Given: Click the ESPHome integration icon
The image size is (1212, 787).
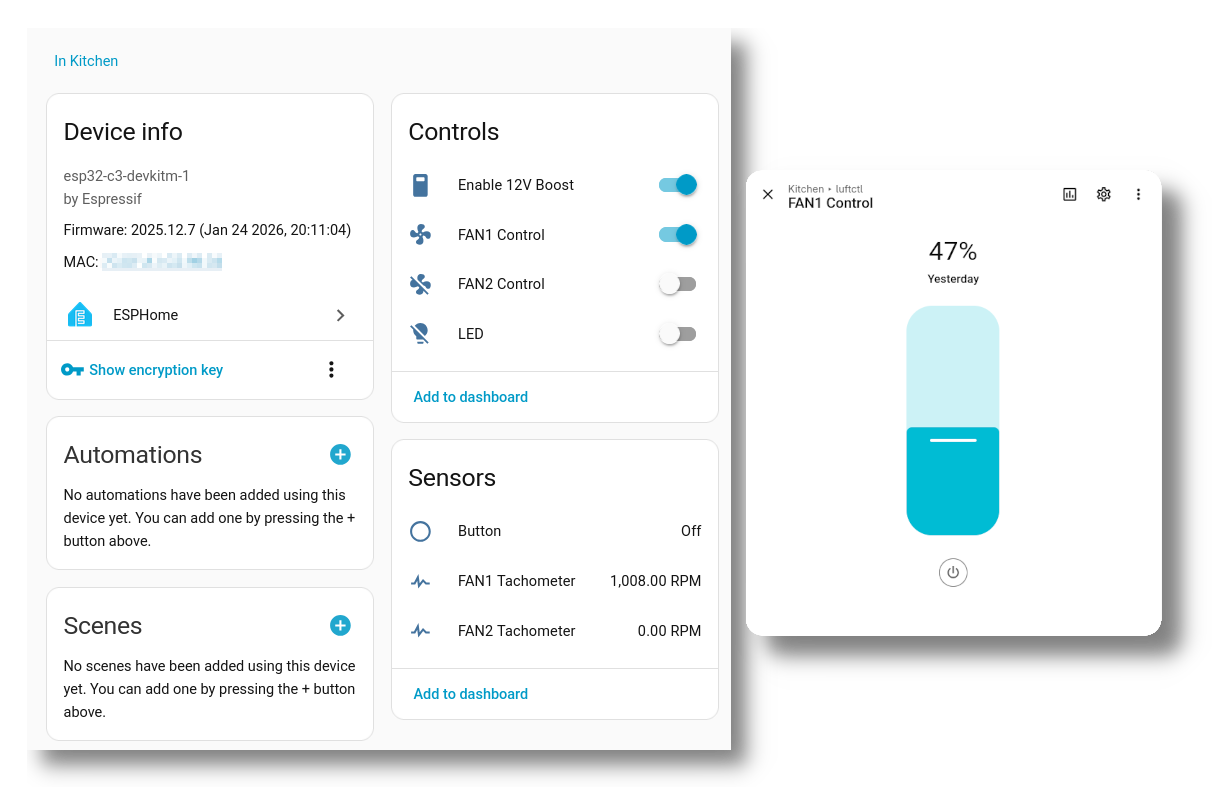Looking at the screenshot, I should (80, 315).
